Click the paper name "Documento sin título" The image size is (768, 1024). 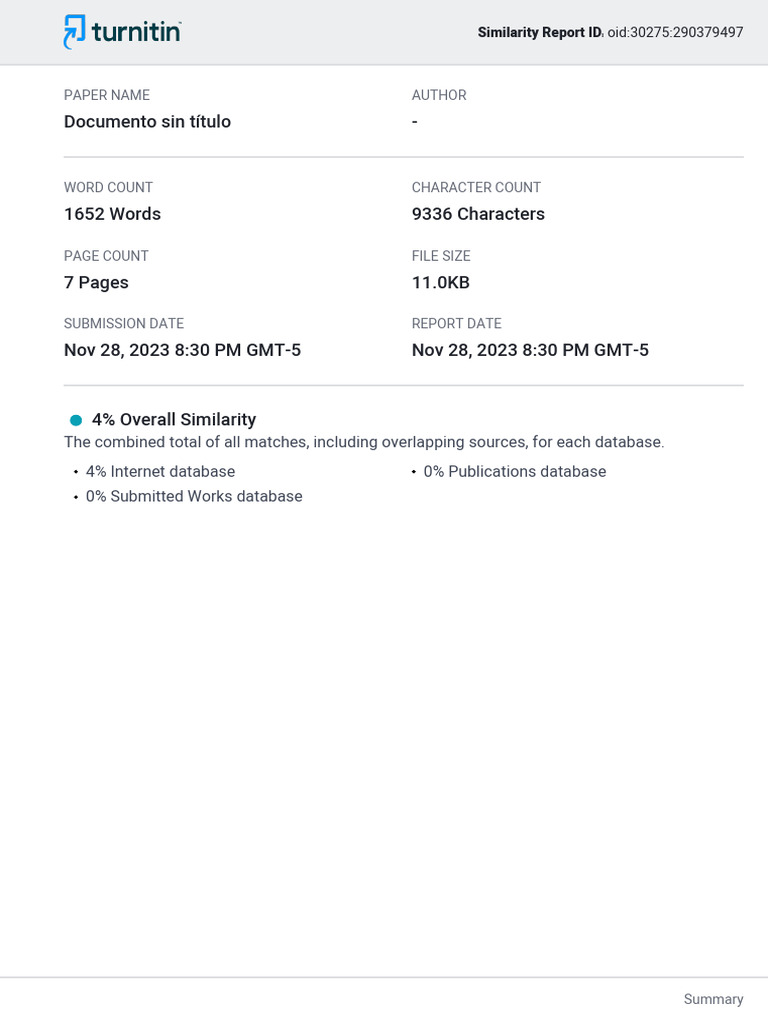coord(147,122)
